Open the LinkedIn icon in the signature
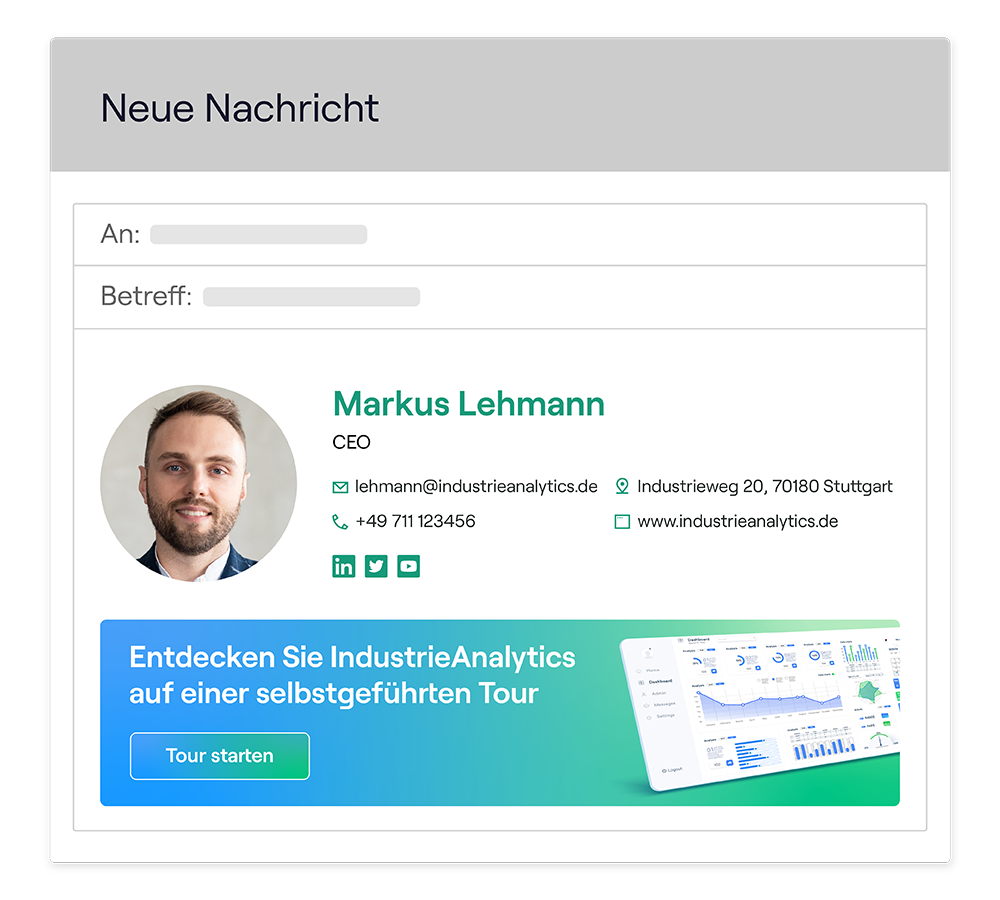 pos(343,566)
